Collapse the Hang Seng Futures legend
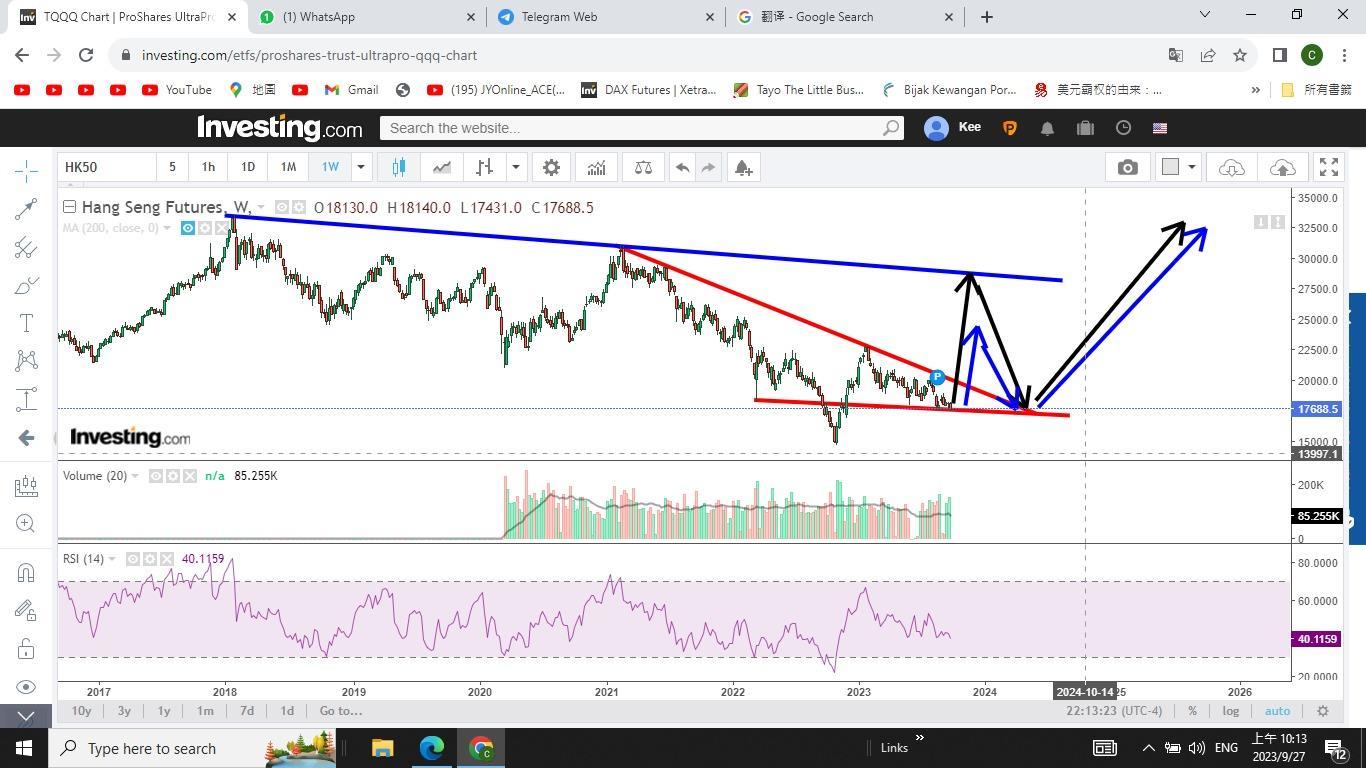Viewport: 1366px width, 768px height. [69, 207]
